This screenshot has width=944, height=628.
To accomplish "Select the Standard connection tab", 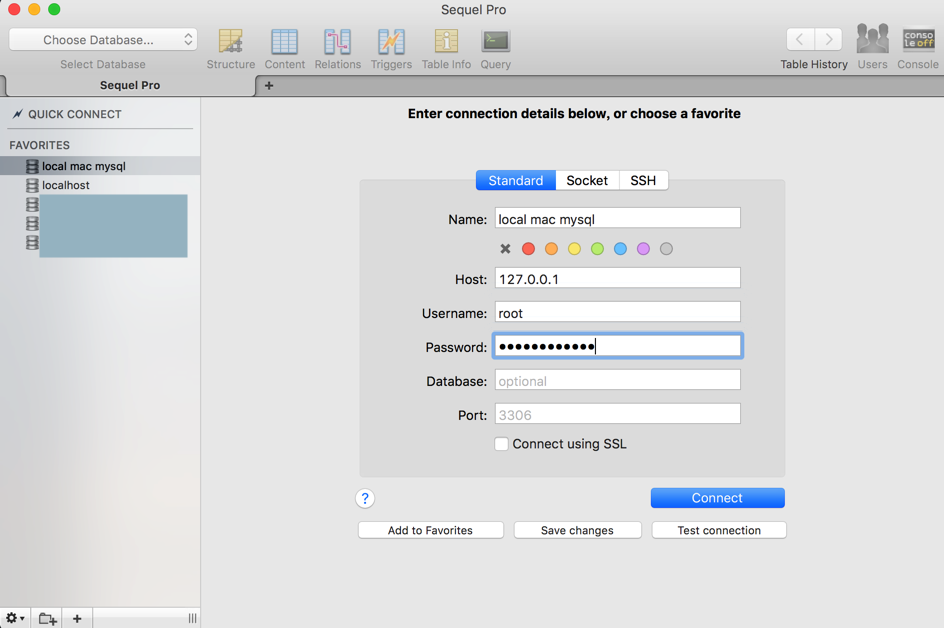I will 516,181.
